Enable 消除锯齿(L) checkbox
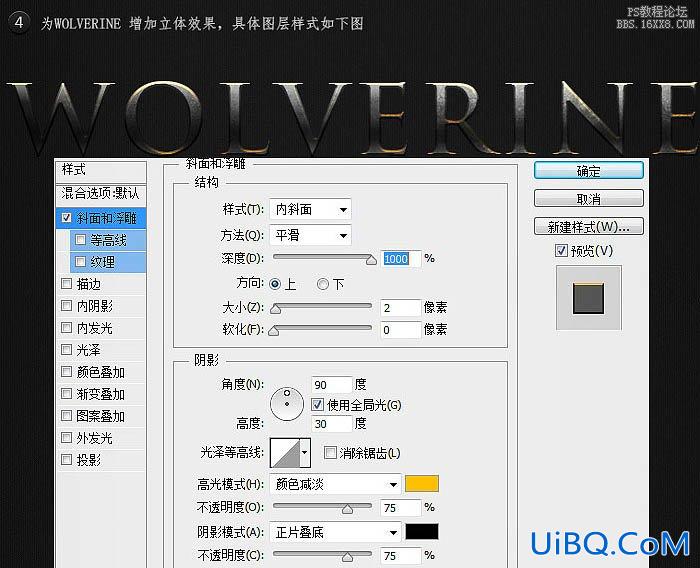 tap(330, 452)
